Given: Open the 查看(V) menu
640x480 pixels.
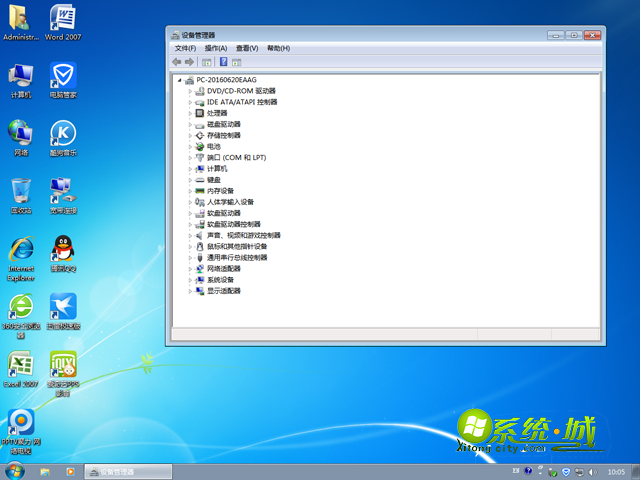Looking at the screenshot, I should [x=247, y=49].
